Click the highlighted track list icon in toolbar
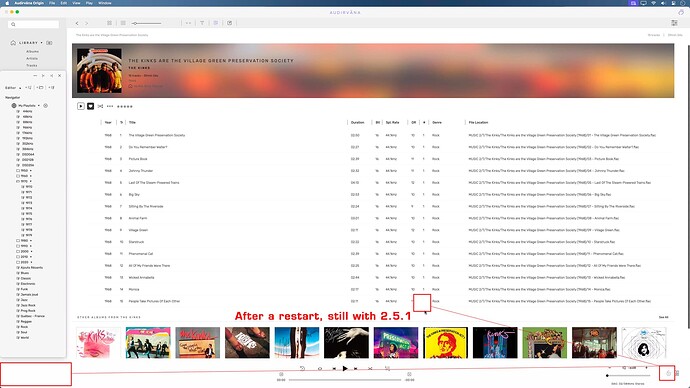The image size is (690, 388). click(x=216, y=23)
